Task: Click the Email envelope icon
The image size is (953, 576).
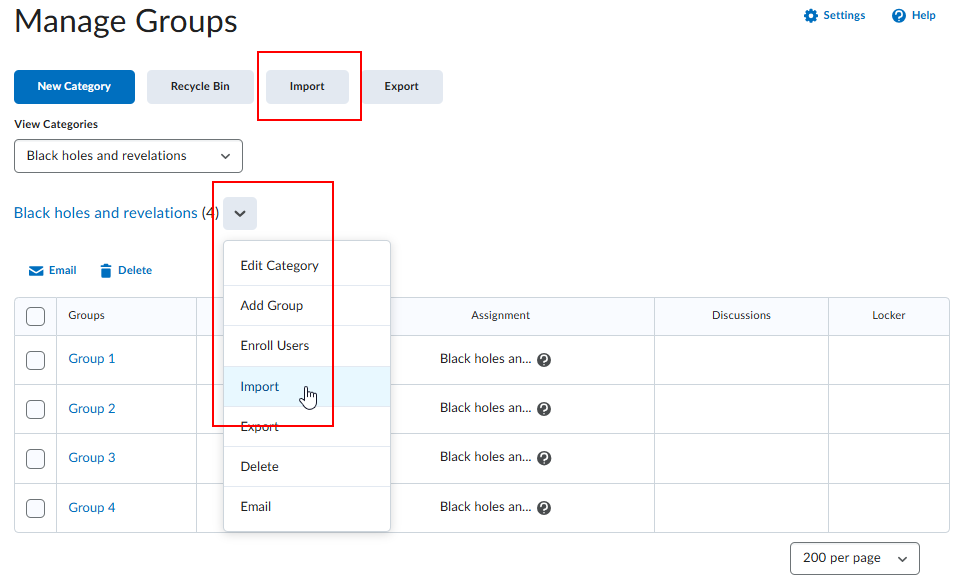Action: pos(36,271)
